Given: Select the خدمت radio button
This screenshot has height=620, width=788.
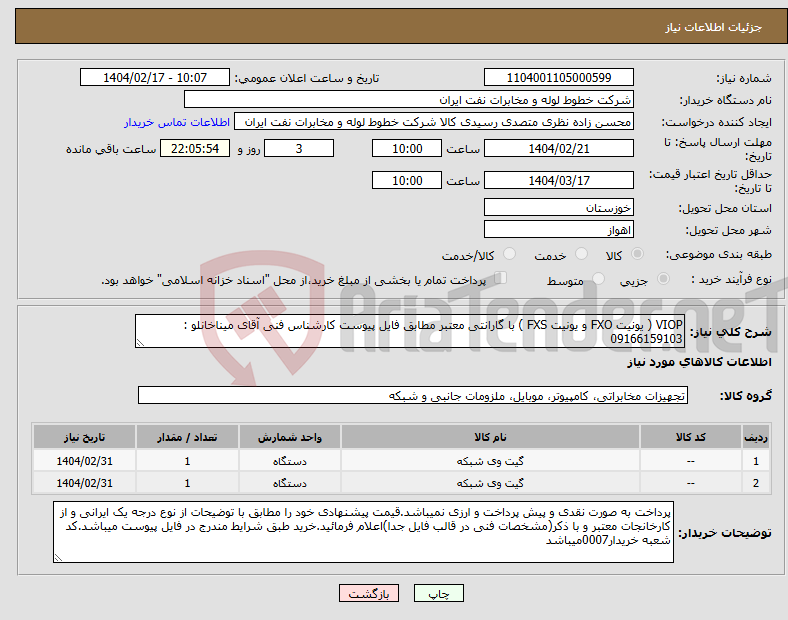Looking at the screenshot, I should (x=581, y=254).
